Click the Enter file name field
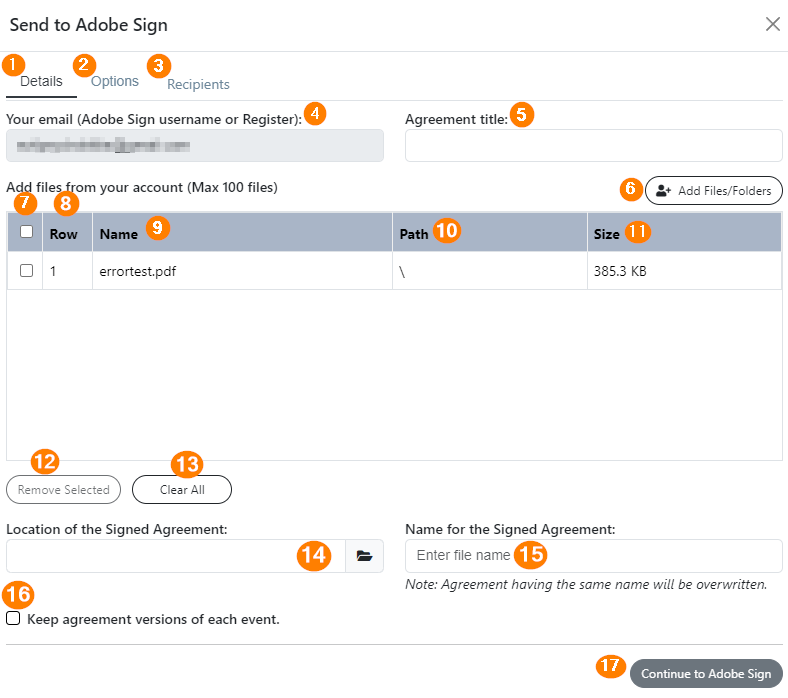 click(594, 556)
